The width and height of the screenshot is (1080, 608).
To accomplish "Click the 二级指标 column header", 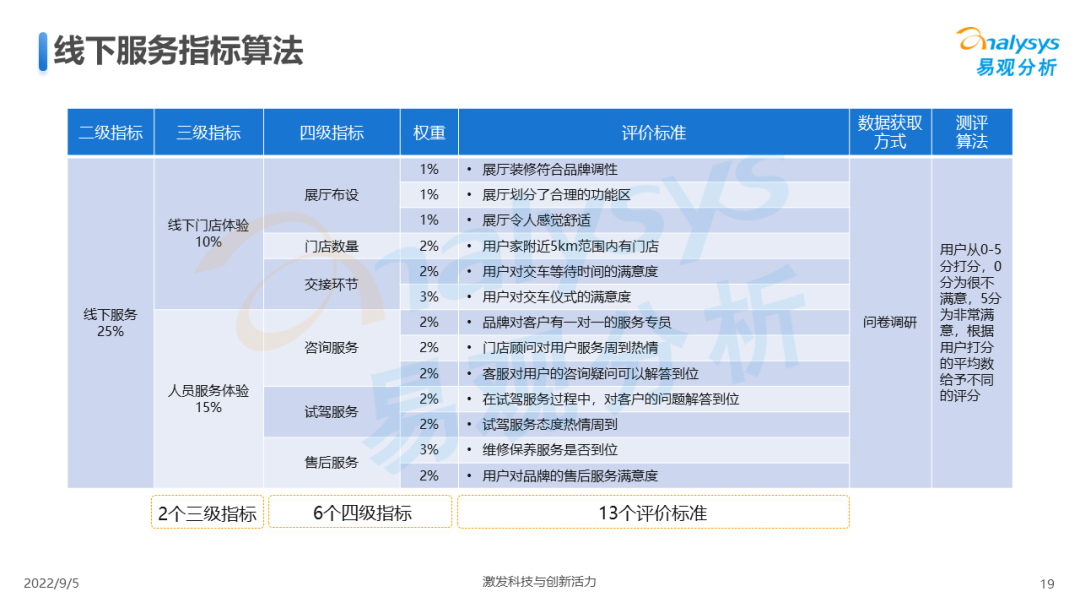I will (110, 133).
